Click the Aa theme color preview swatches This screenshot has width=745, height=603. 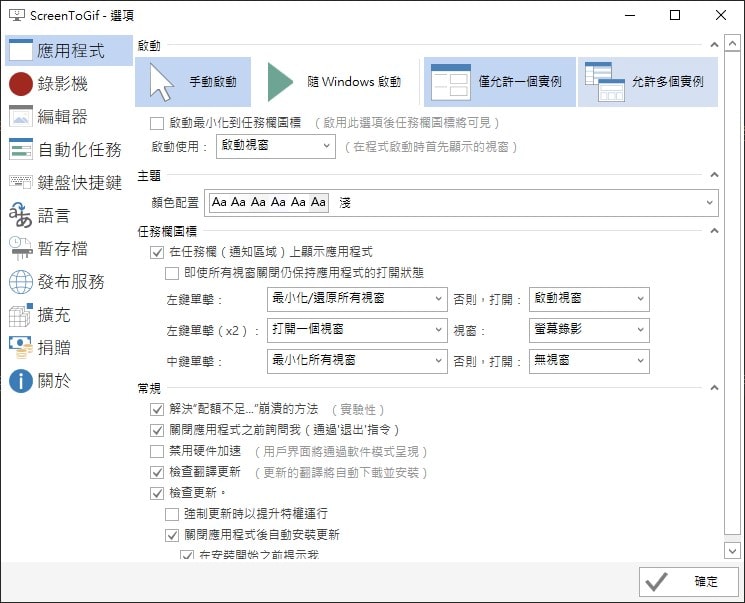click(269, 202)
